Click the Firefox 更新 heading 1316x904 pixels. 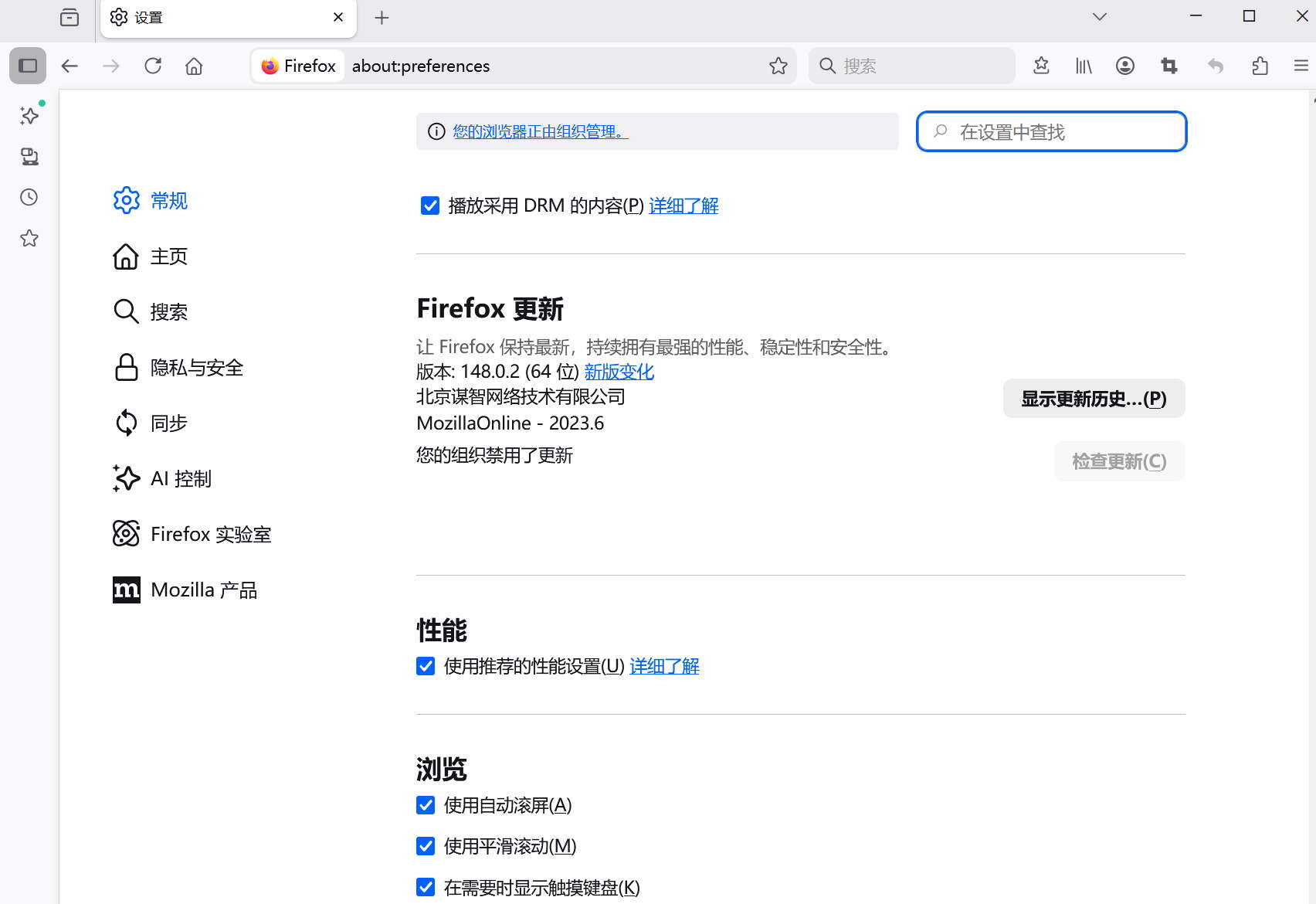pyautogui.click(x=490, y=308)
